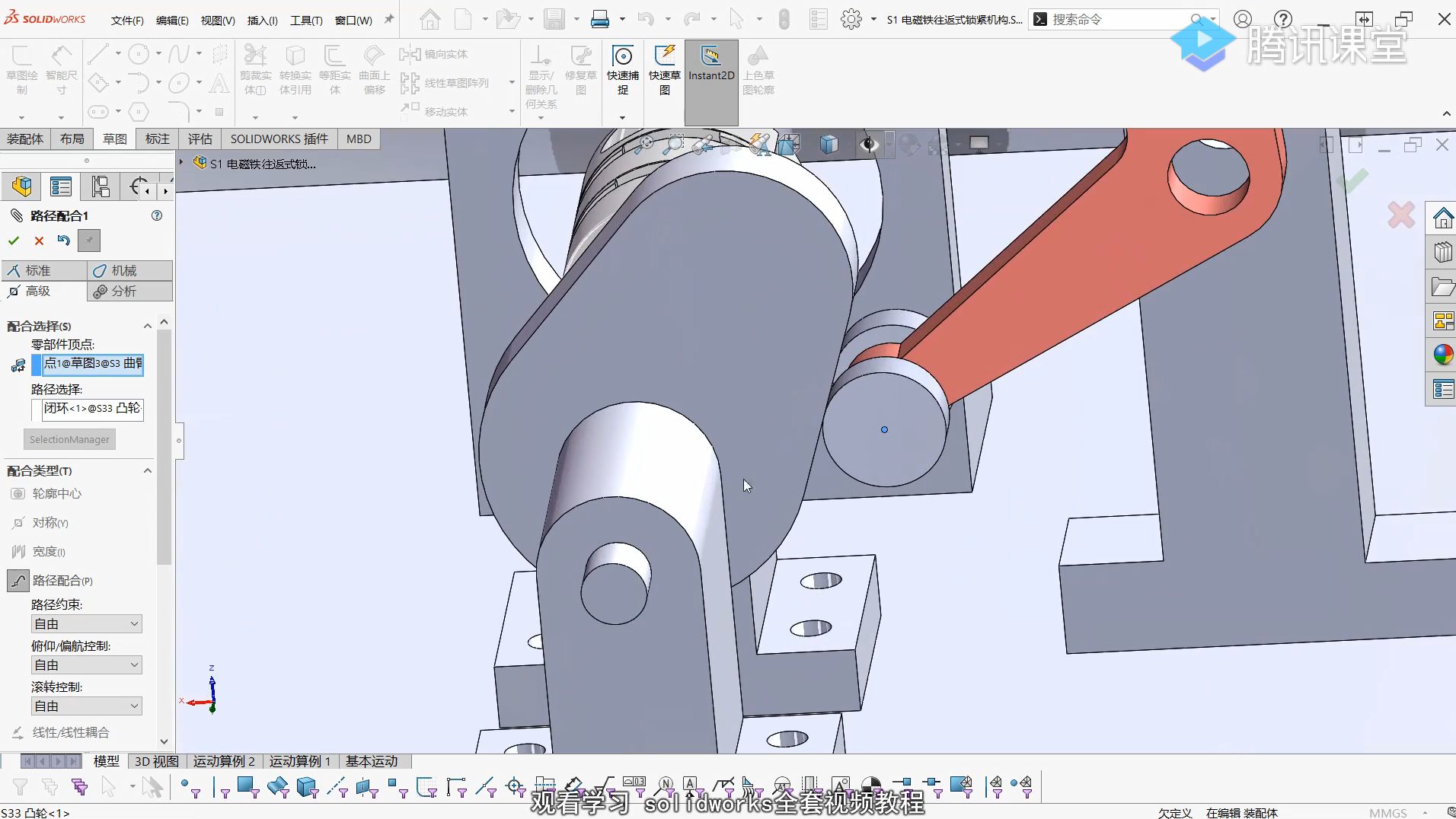Open 快速捕捉 dropdown arrow
This screenshot has width=1456, height=819.
click(x=622, y=117)
